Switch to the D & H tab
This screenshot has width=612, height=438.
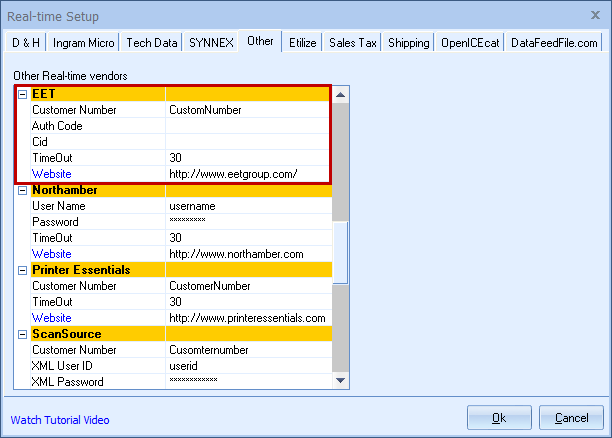(x=26, y=43)
